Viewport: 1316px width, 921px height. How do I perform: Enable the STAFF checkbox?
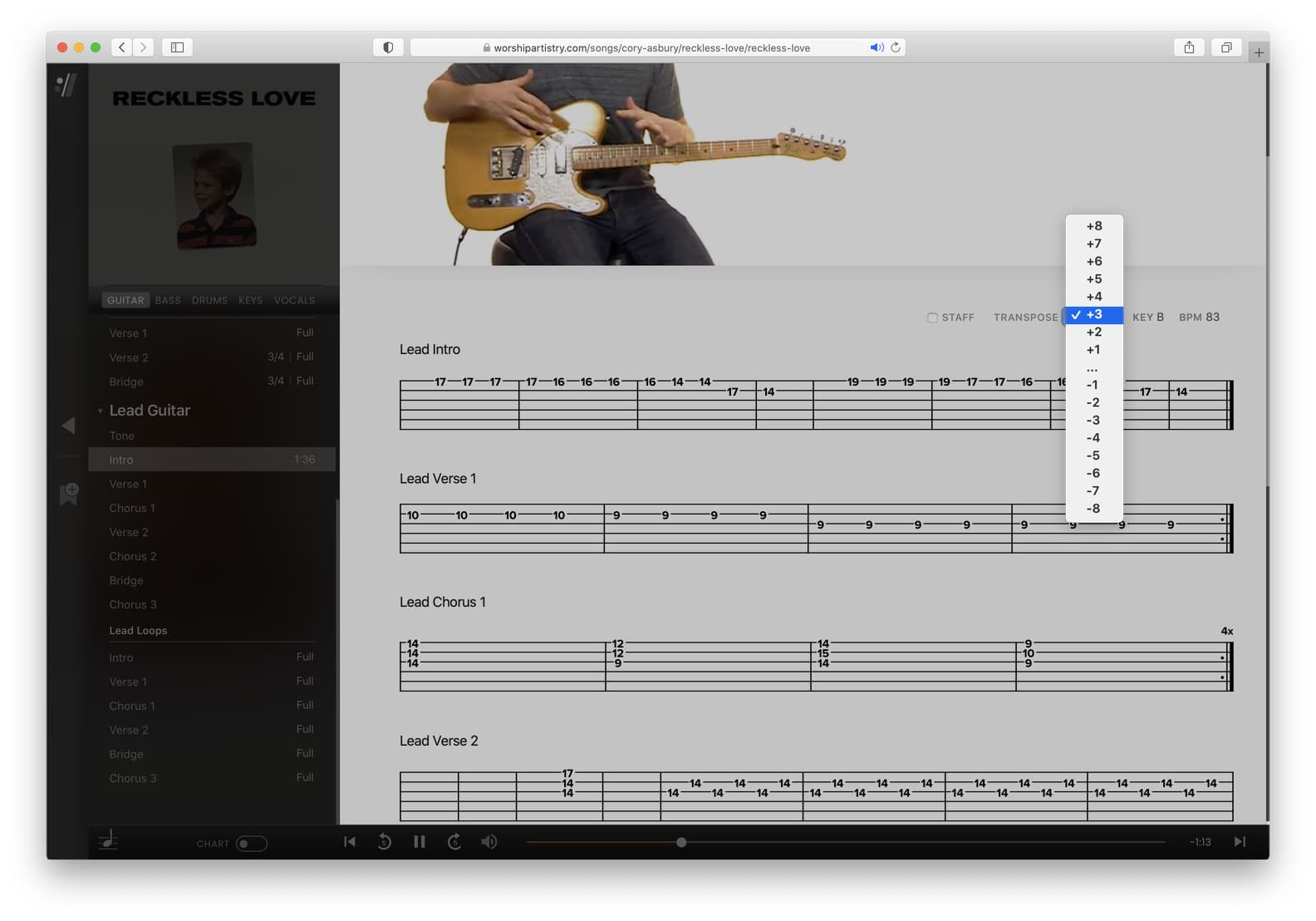pyautogui.click(x=932, y=318)
